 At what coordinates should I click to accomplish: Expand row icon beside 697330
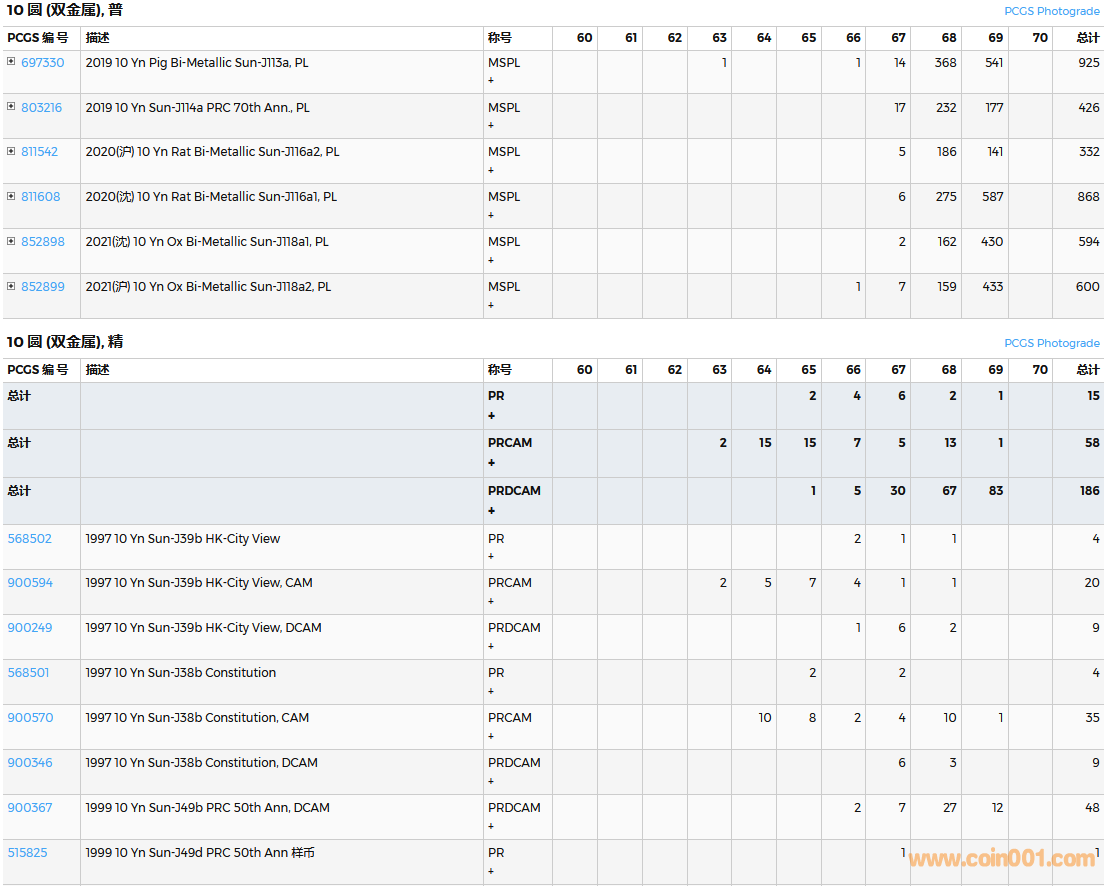(x=11, y=62)
